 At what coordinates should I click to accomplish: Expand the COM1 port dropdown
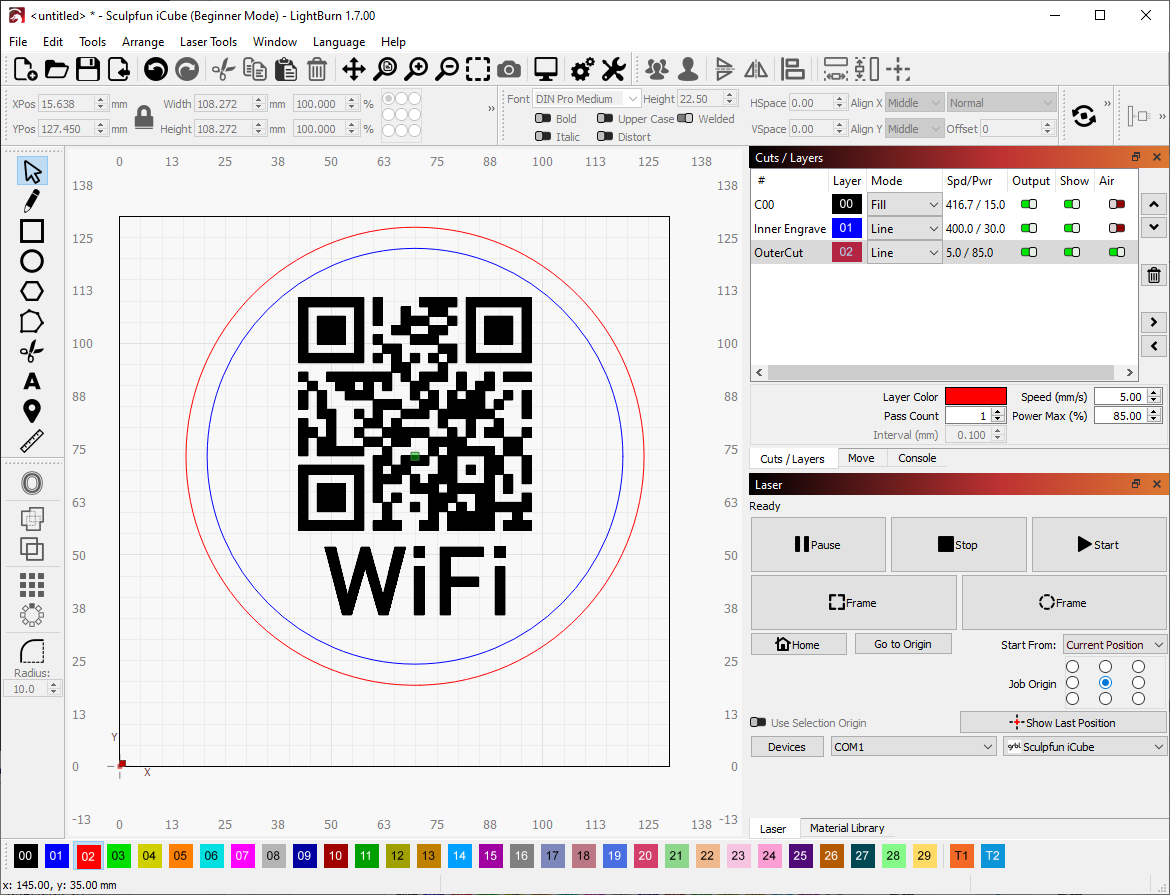913,747
